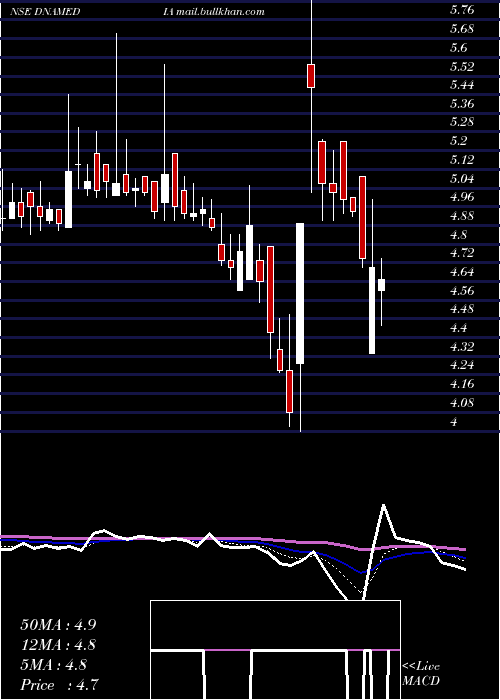Select the 4 price axis label

(x=454, y=421)
